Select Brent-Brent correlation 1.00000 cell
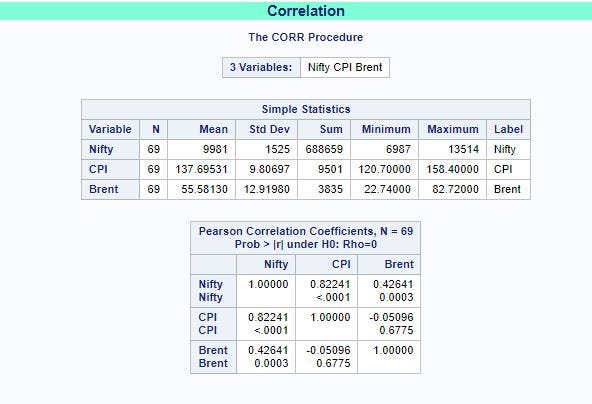Viewport: 592px width, 404px height. click(389, 357)
